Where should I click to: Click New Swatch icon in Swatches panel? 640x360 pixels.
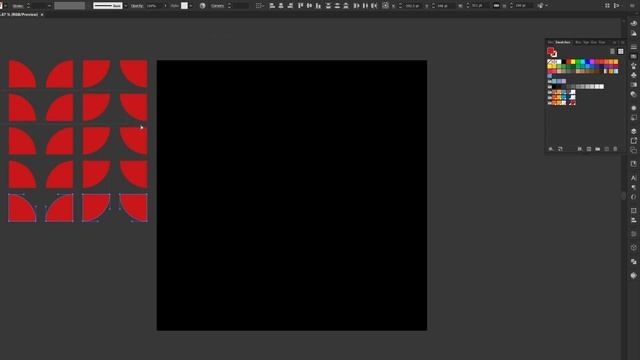click(607, 149)
